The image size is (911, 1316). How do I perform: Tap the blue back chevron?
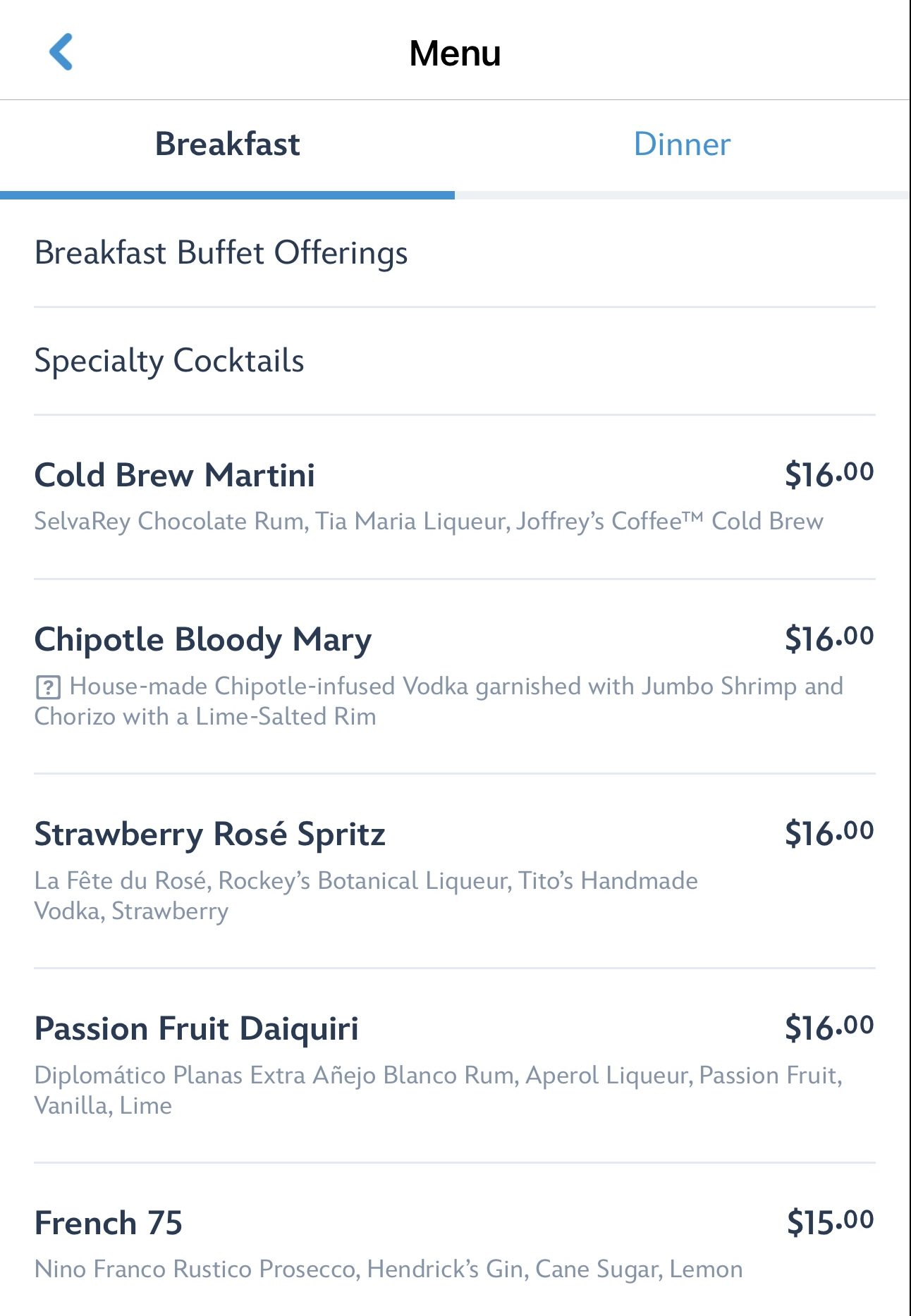61,52
